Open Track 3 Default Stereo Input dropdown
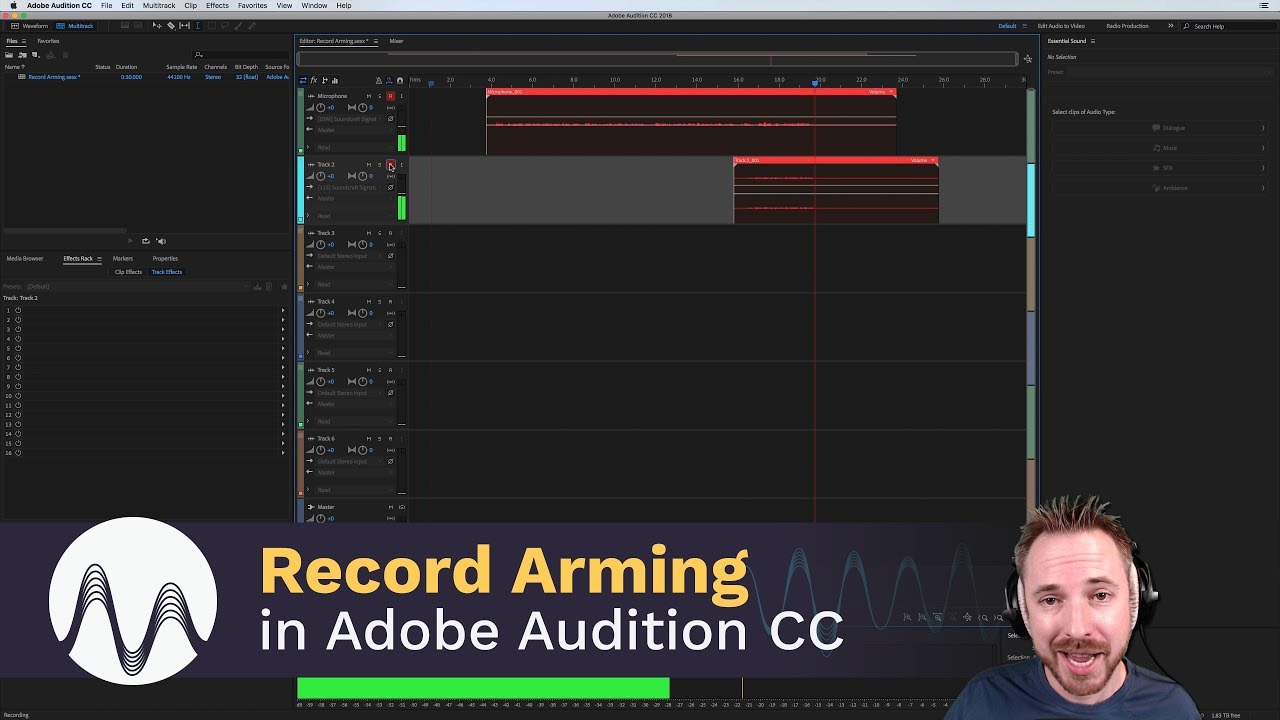This screenshot has width=1280, height=720. click(350, 256)
